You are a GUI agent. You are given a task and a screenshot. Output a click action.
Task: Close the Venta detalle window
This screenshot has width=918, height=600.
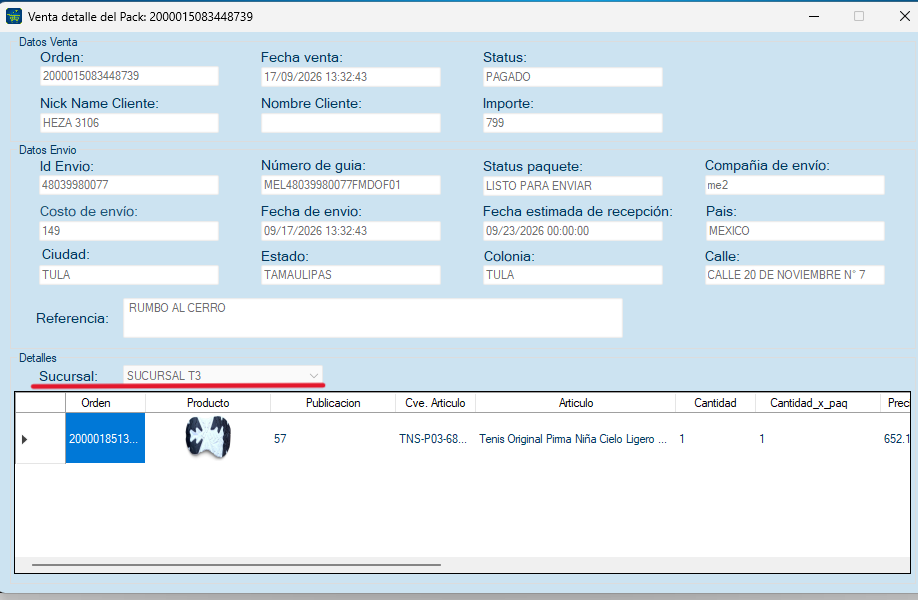pyautogui.click(x=905, y=16)
